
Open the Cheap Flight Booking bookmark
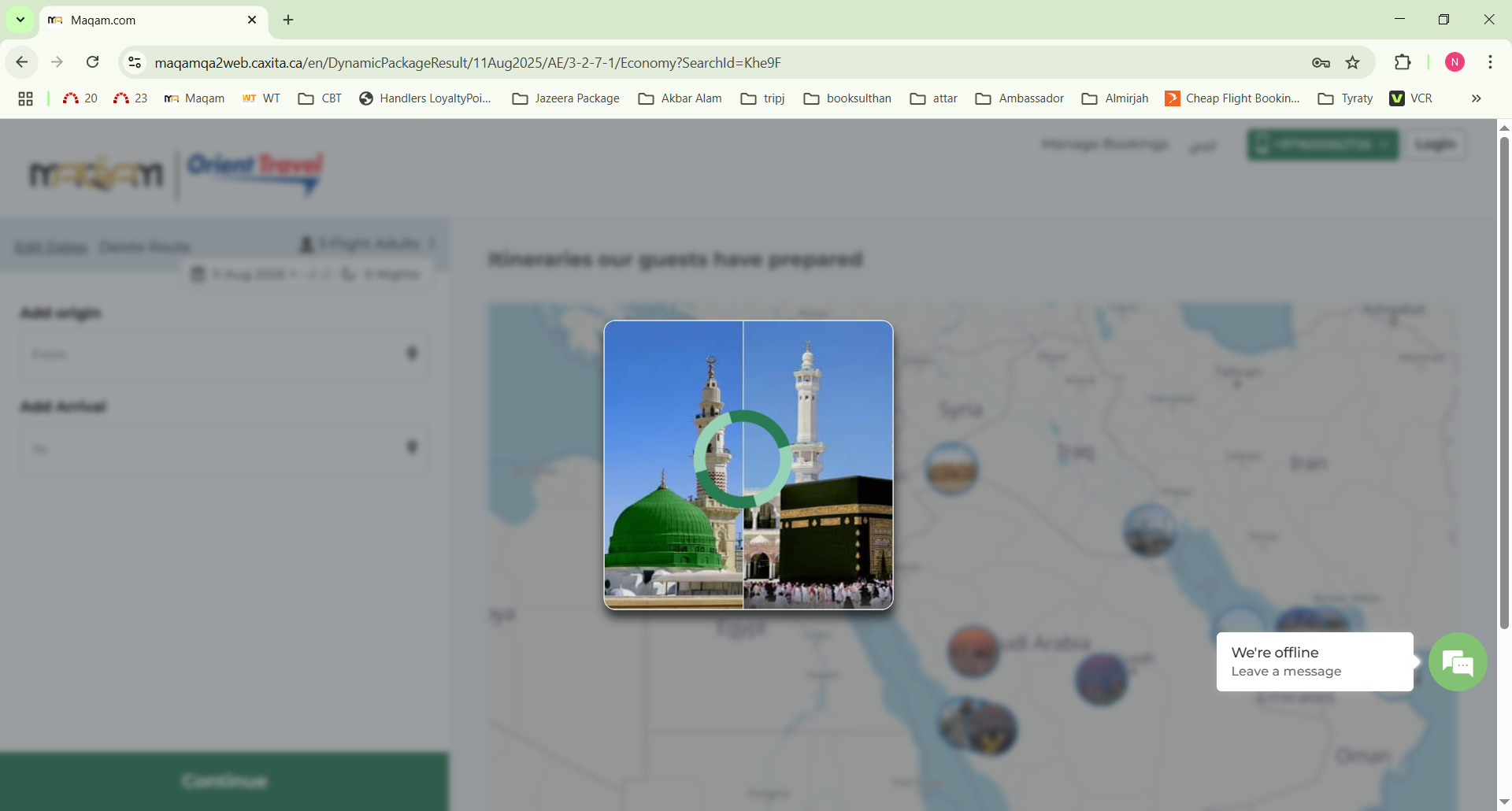point(1232,98)
